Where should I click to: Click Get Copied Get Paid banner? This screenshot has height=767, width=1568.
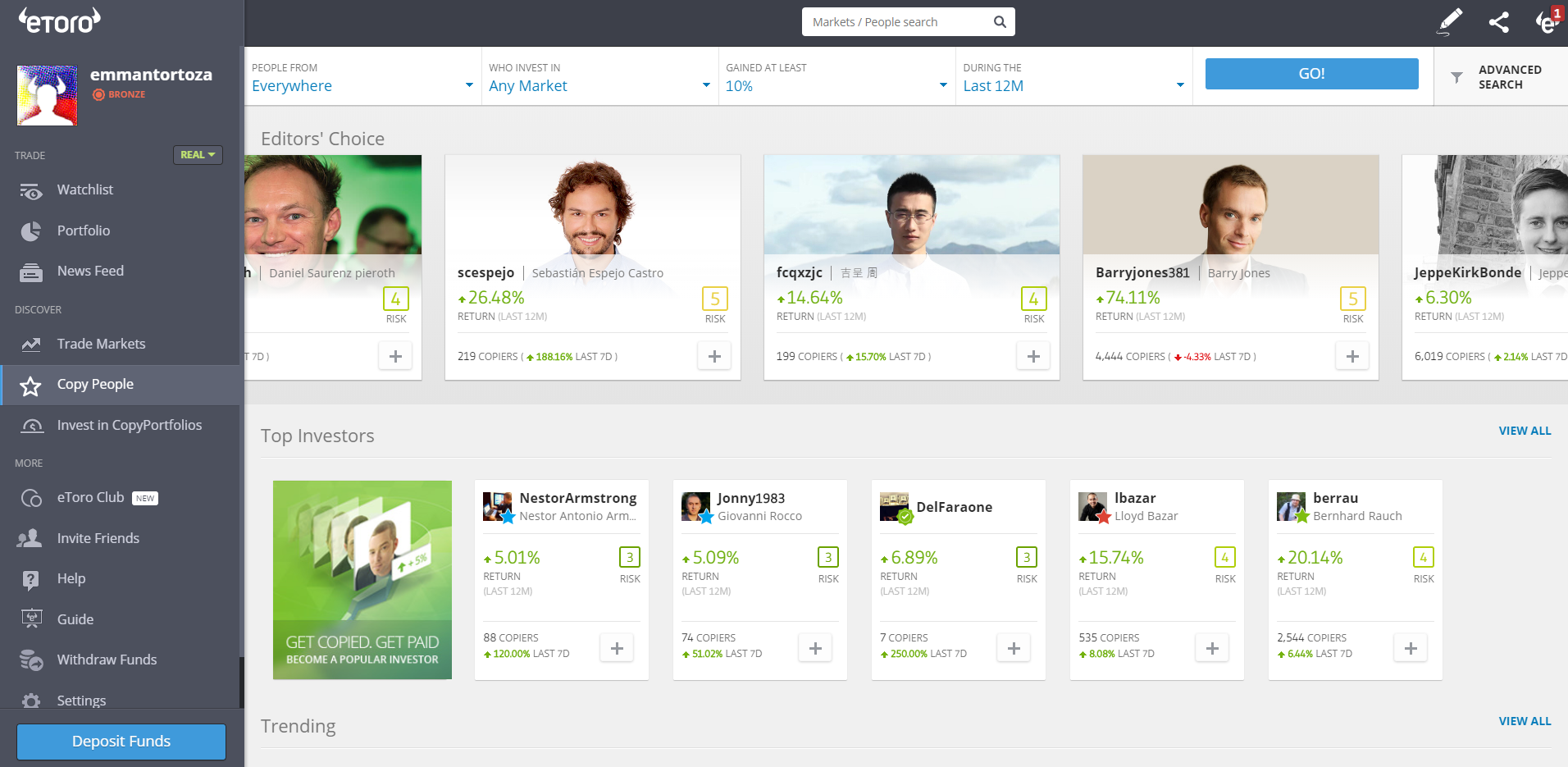[x=362, y=580]
